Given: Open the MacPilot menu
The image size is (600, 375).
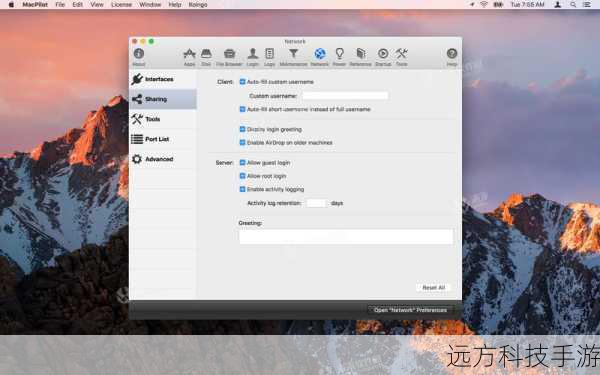Looking at the screenshot, I should tap(35, 5).
